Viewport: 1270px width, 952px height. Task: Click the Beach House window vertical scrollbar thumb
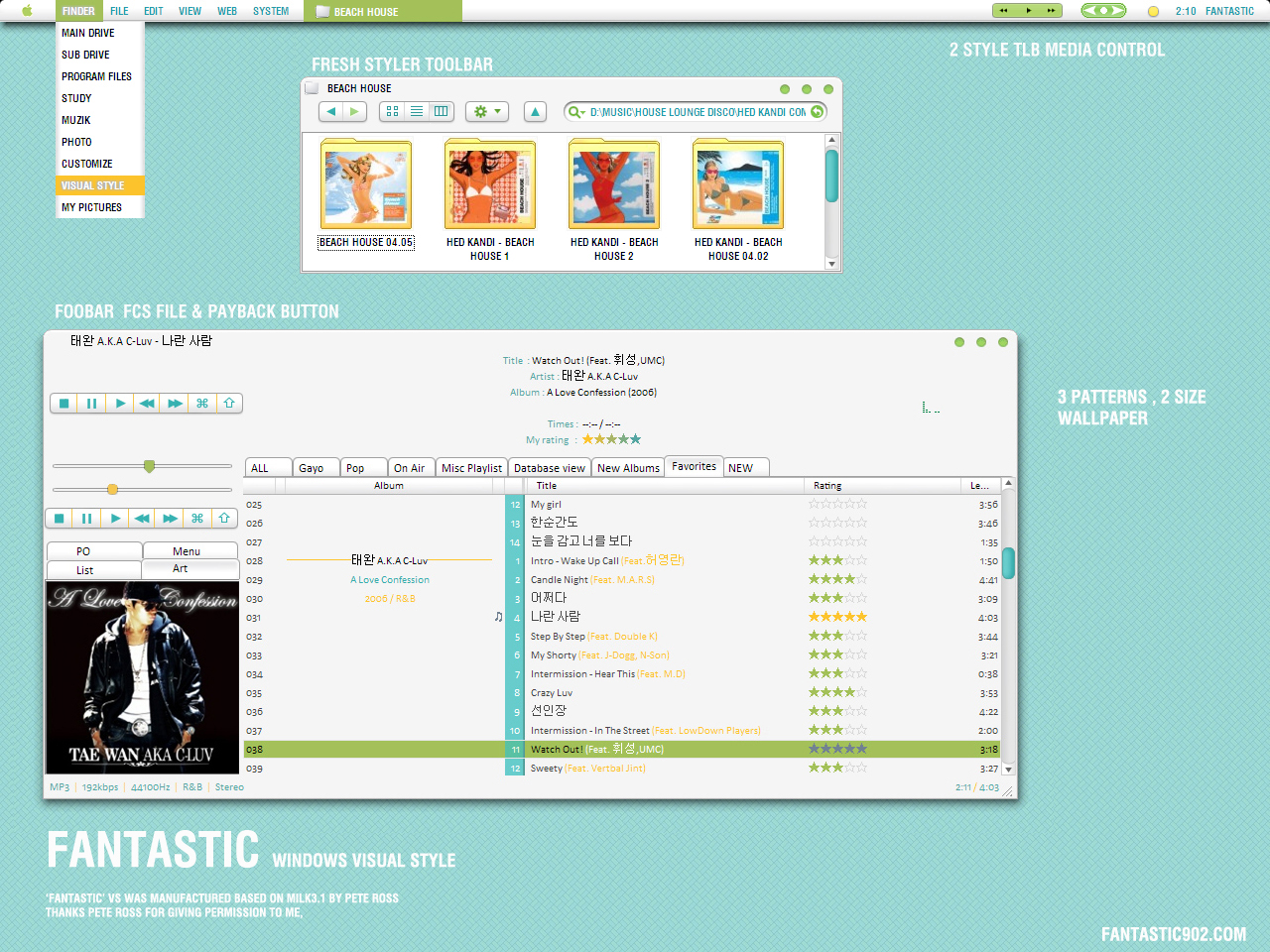[x=832, y=176]
